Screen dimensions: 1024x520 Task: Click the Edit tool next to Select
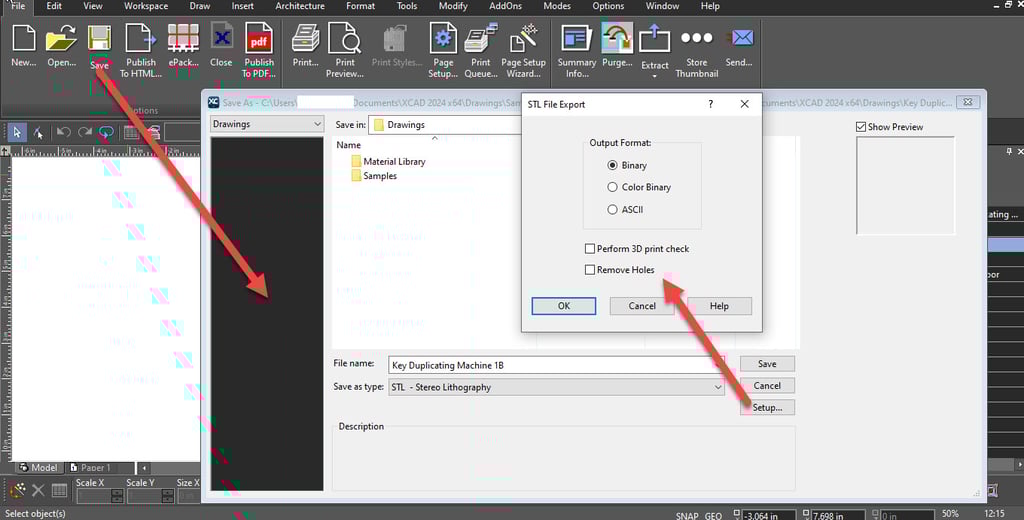pyautogui.click(x=39, y=133)
